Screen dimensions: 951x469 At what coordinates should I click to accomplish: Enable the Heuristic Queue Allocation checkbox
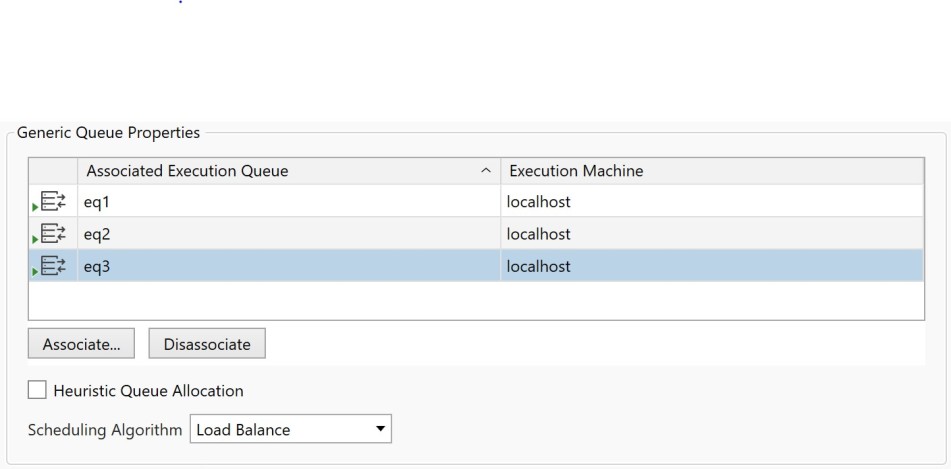pyautogui.click(x=38, y=390)
